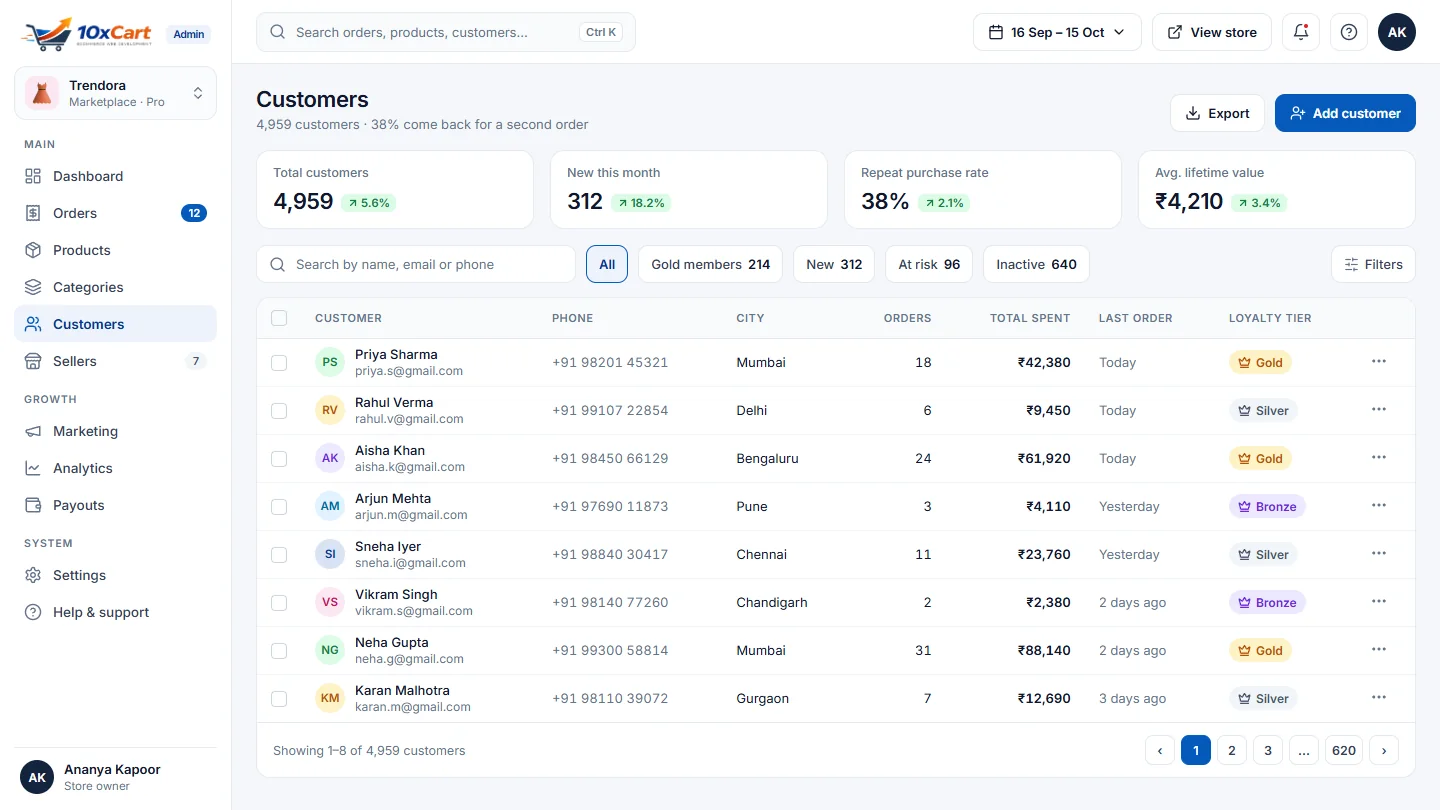Open row actions menu for Sneha Iyer
The width and height of the screenshot is (1440, 810).
[x=1379, y=554]
